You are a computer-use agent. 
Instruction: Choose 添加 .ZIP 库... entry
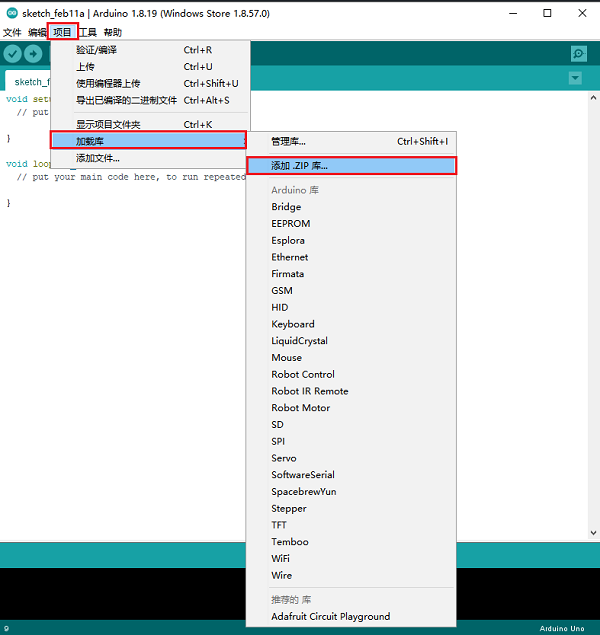click(x=351, y=166)
